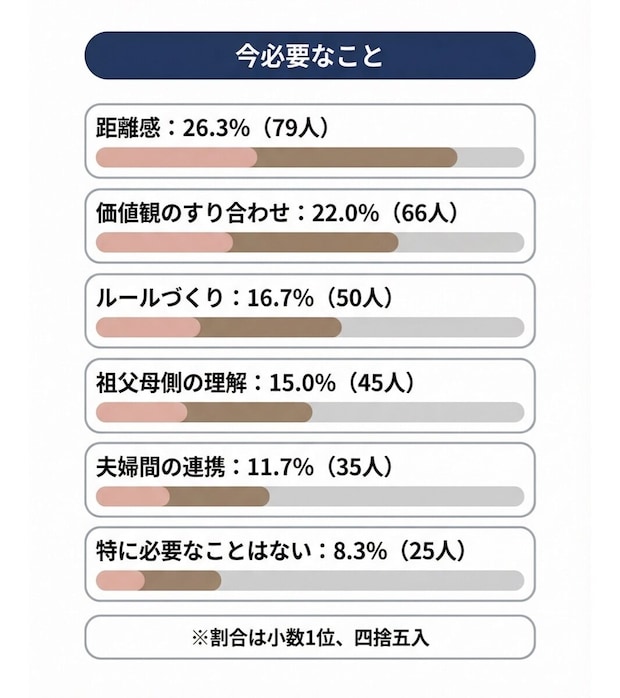Click grey unfilled part of 特に必要なことはない bar

(x=372, y=581)
